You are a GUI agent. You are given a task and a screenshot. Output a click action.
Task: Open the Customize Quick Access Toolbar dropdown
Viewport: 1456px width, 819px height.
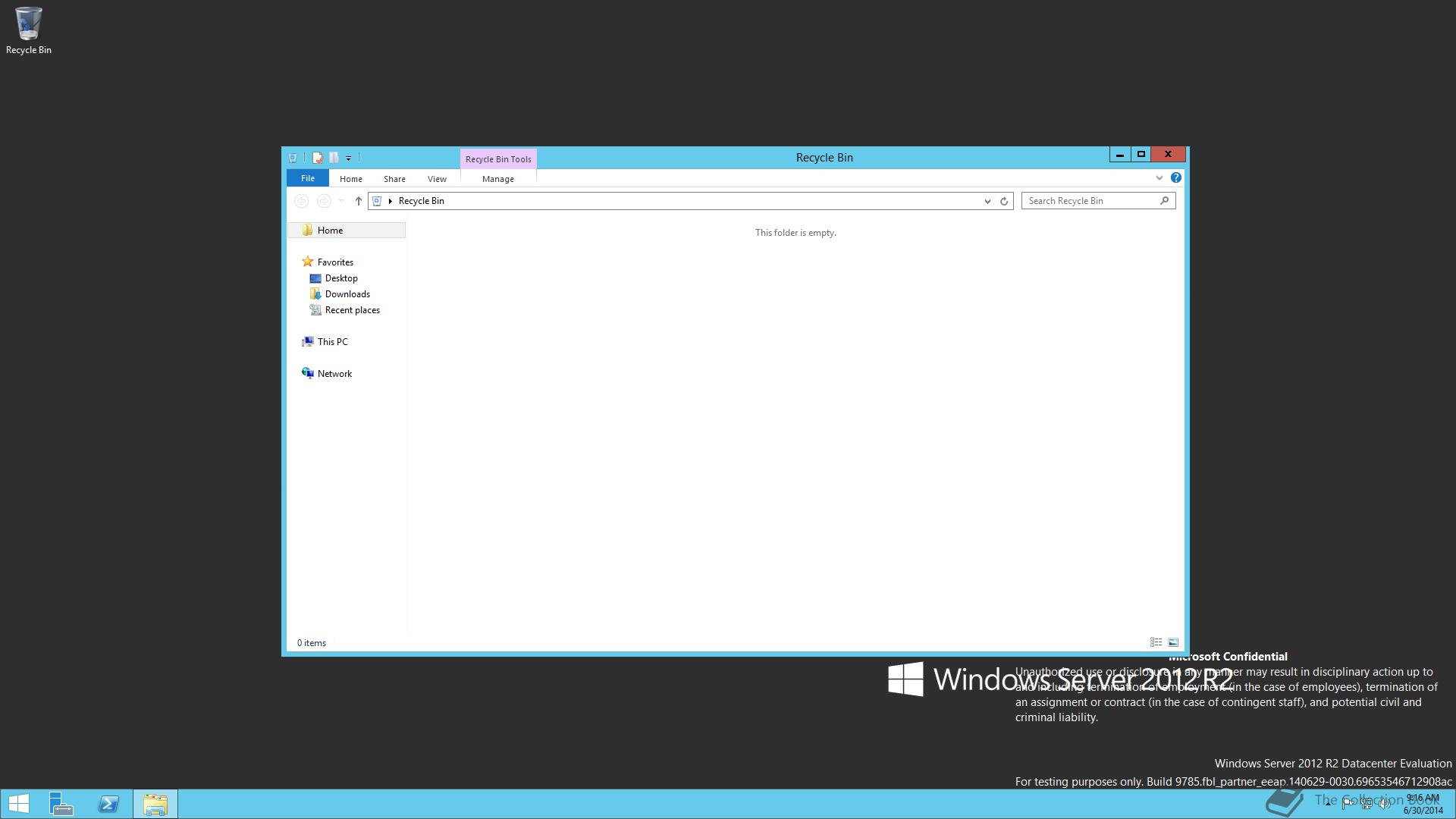(x=348, y=158)
